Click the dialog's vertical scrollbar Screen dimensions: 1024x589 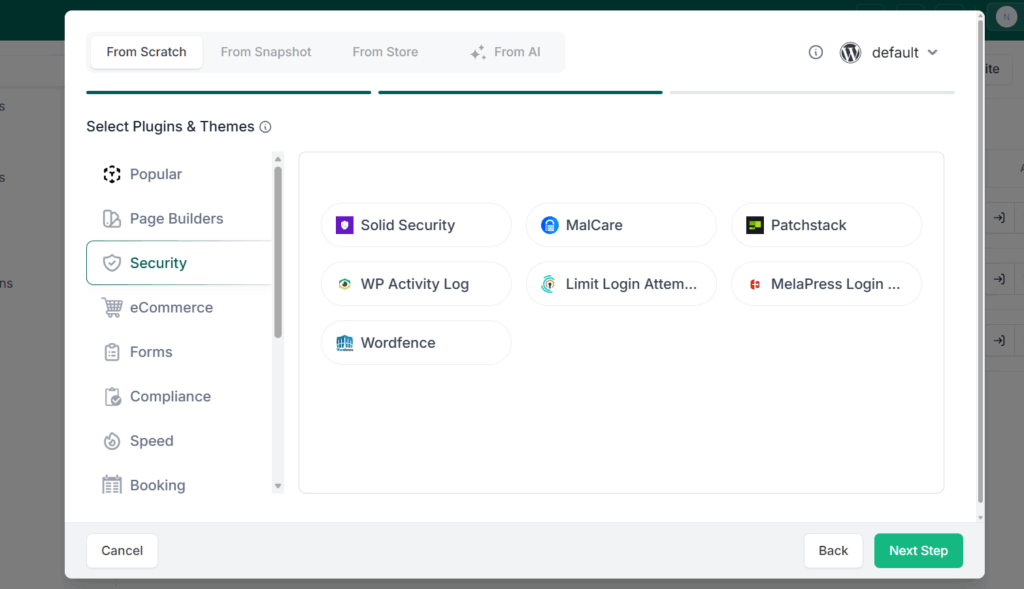click(x=980, y=261)
